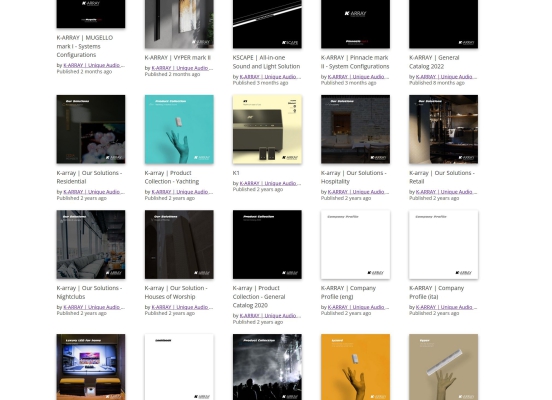This screenshot has width=552, height=400.
Task: Open the Pinnacle mark II cover thumbnail
Action: point(355,24)
